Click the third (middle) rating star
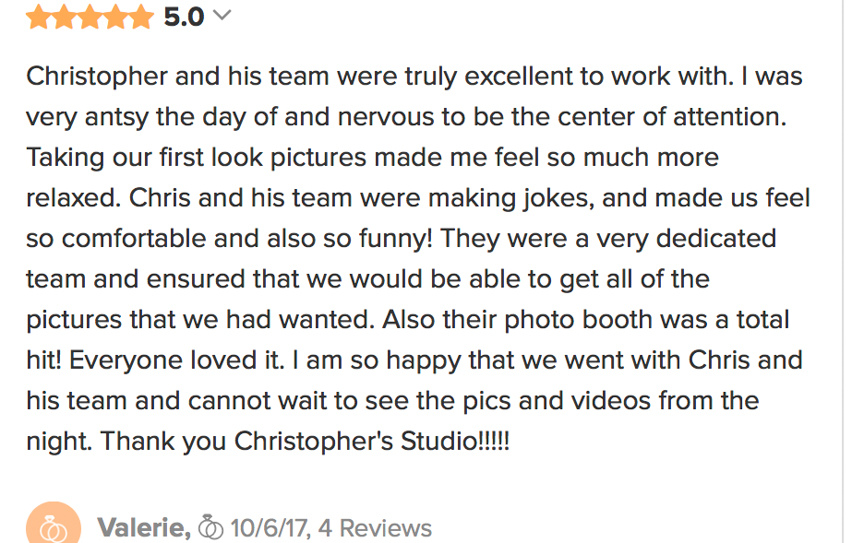The width and height of the screenshot is (864, 543). coord(90,17)
